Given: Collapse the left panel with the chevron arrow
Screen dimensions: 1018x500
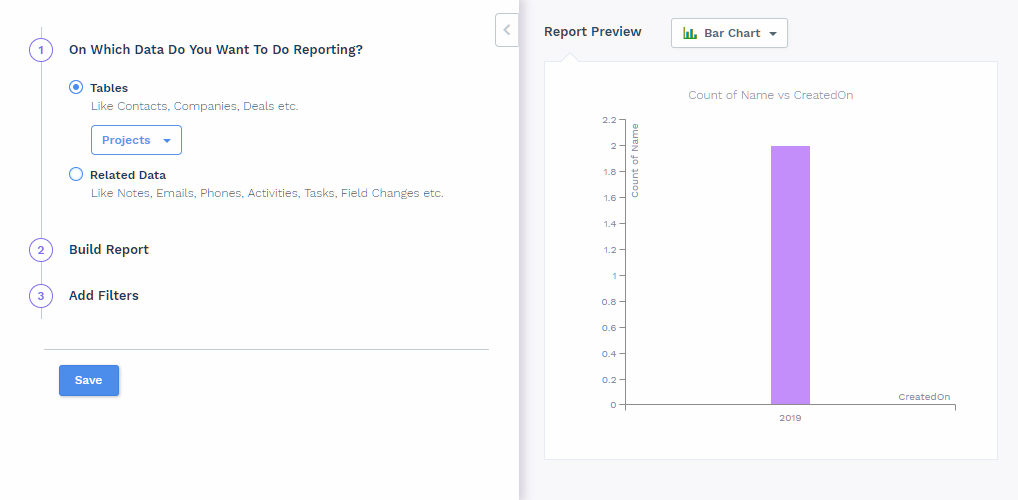Looking at the screenshot, I should pos(506,30).
